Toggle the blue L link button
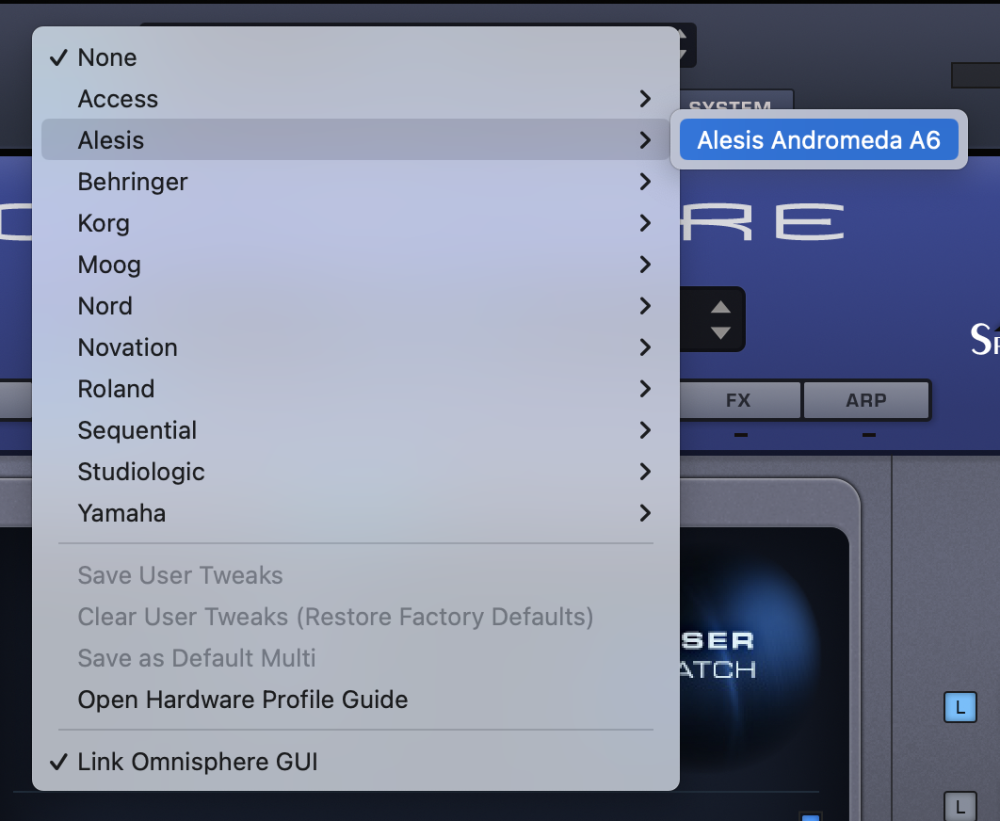Screen dimensions: 1000x821 click(x=960, y=708)
